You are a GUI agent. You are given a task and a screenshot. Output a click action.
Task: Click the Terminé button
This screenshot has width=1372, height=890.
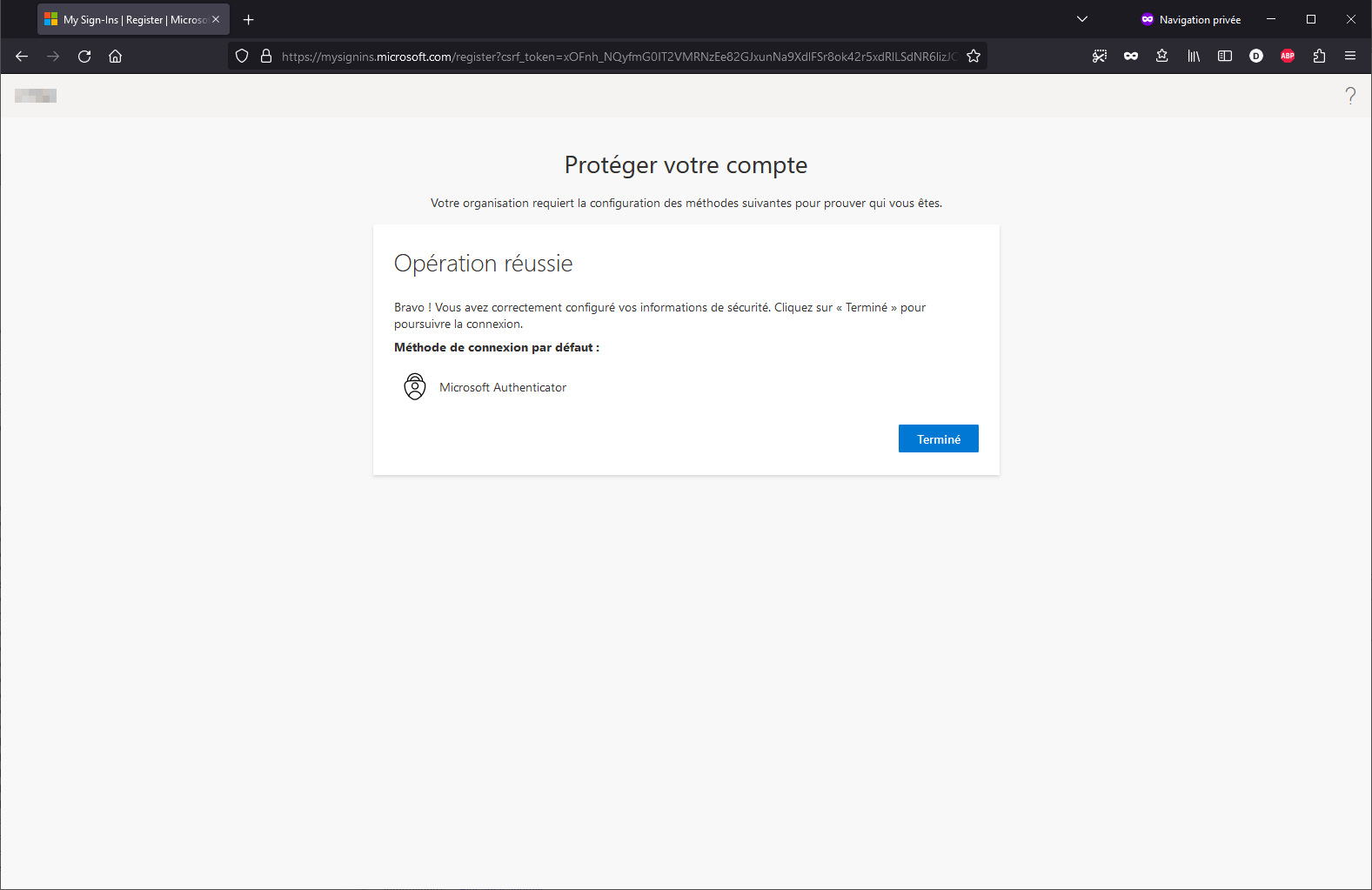click(x=938, y=438)
